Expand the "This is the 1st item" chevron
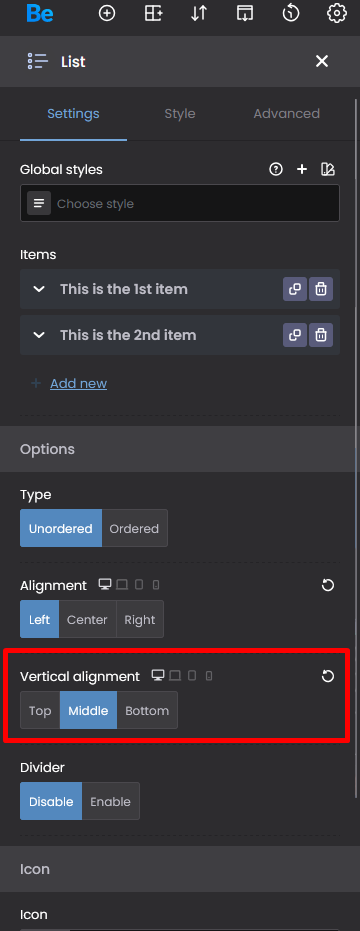The width and height of the screenshot is (360, 931). [x=39, y=289]
